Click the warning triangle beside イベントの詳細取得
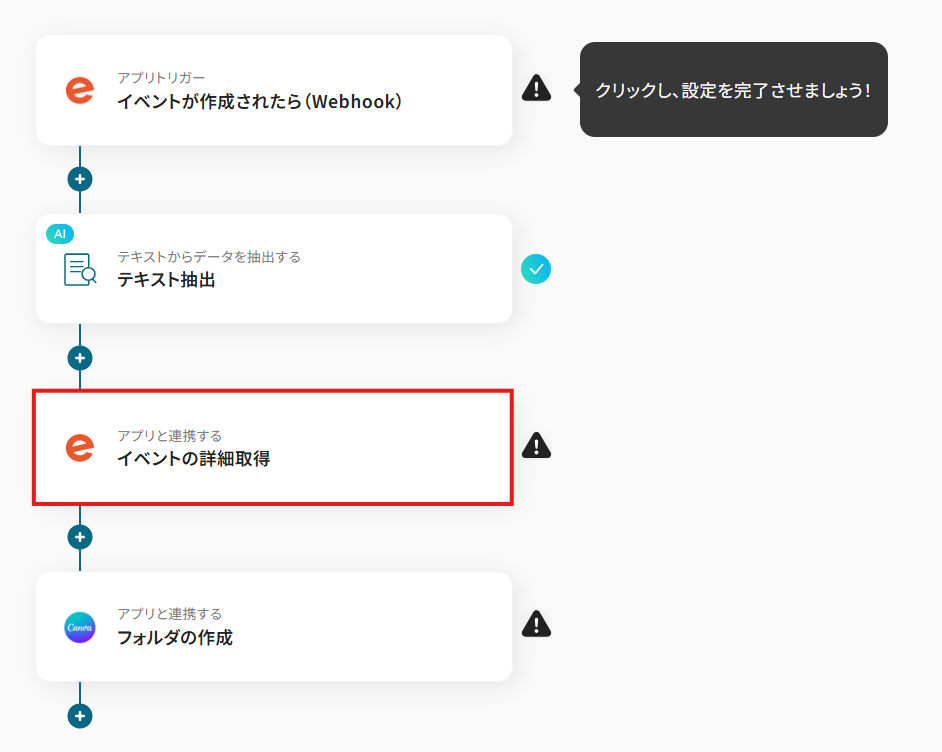Image resolution: width=942 pixels, height=752 pixels. (536, 445)
